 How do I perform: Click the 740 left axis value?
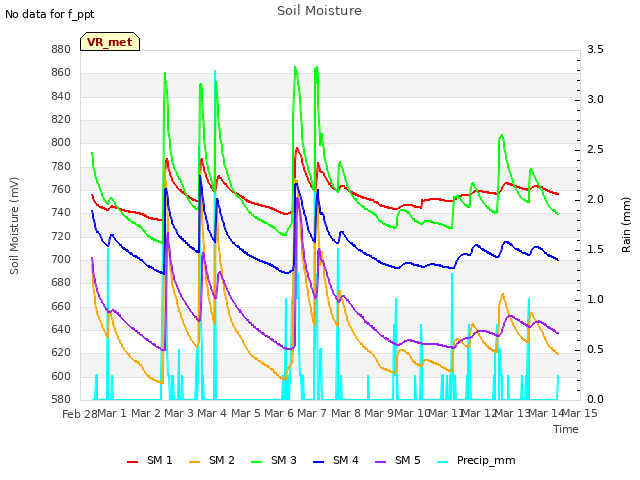click(61, 213)
